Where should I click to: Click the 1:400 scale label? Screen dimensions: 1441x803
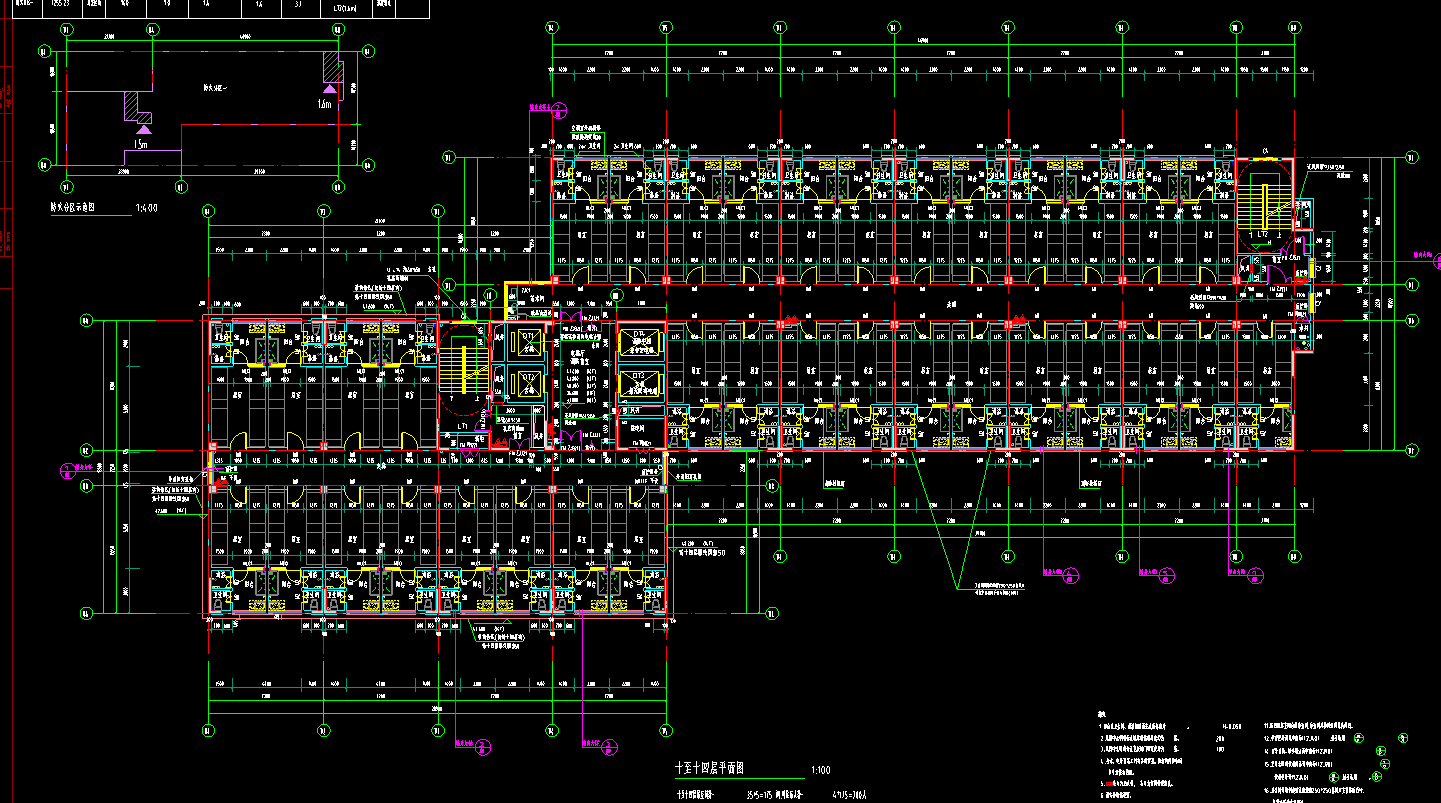tap(146, 210)
